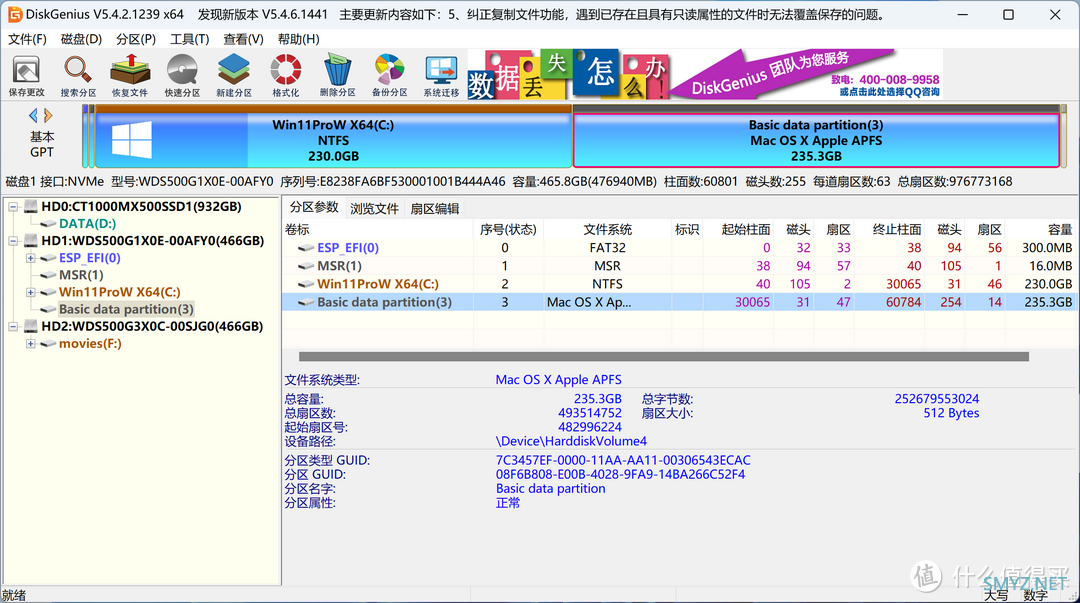The width and height of the screenshot is (1080, 603).
Task: Select DATA(D:) in the disk tree
Action: point(87,223)
